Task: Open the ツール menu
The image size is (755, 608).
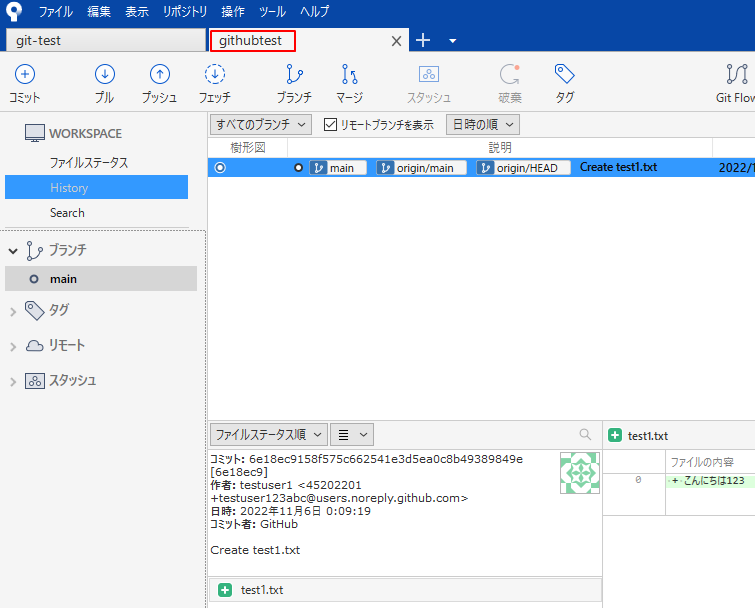Action: point(273,12)
